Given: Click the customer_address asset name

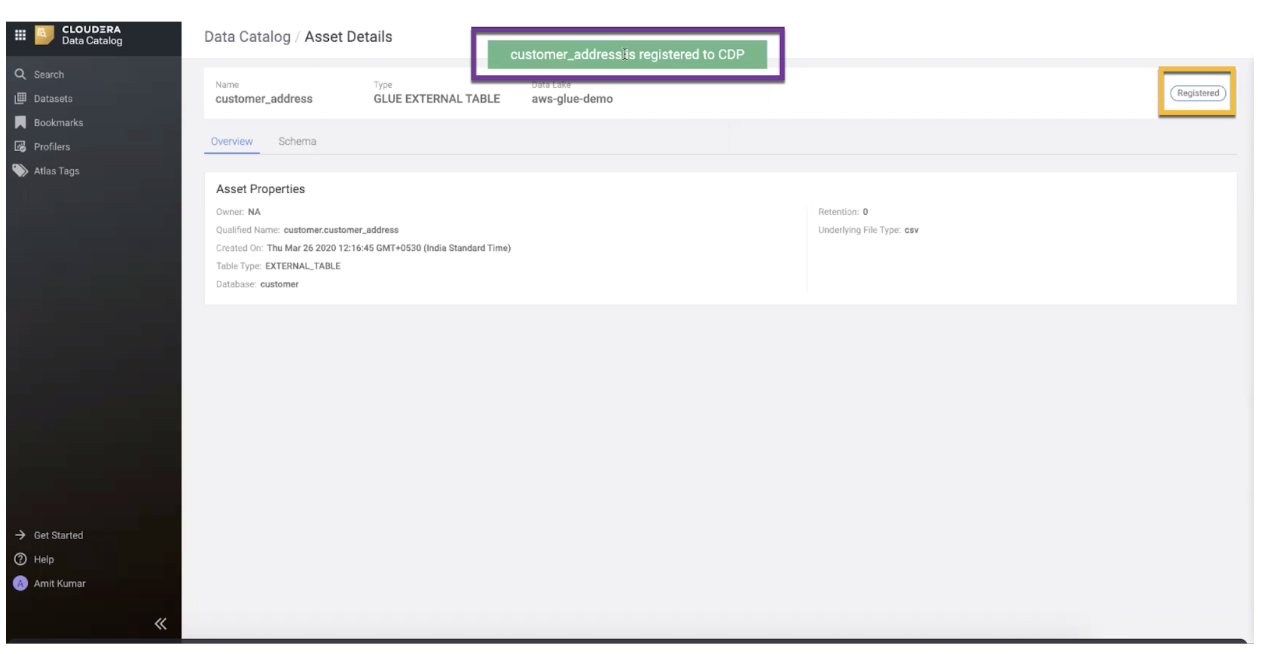Looking at the screenshot, I should (x=264, y=99).
